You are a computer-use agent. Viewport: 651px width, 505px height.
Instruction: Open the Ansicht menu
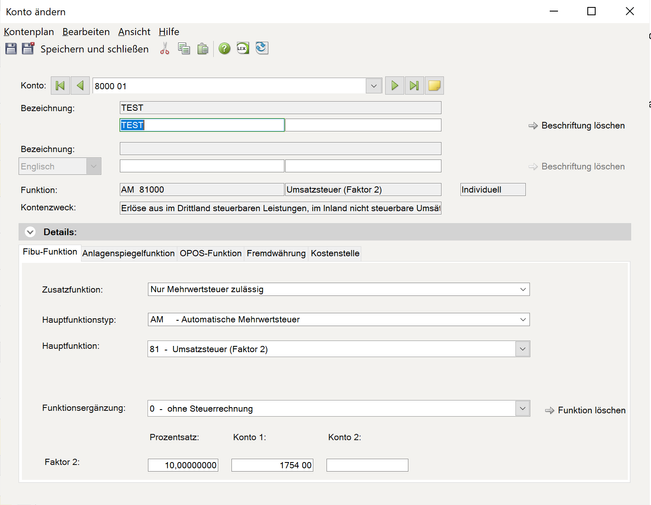(134, 32)
